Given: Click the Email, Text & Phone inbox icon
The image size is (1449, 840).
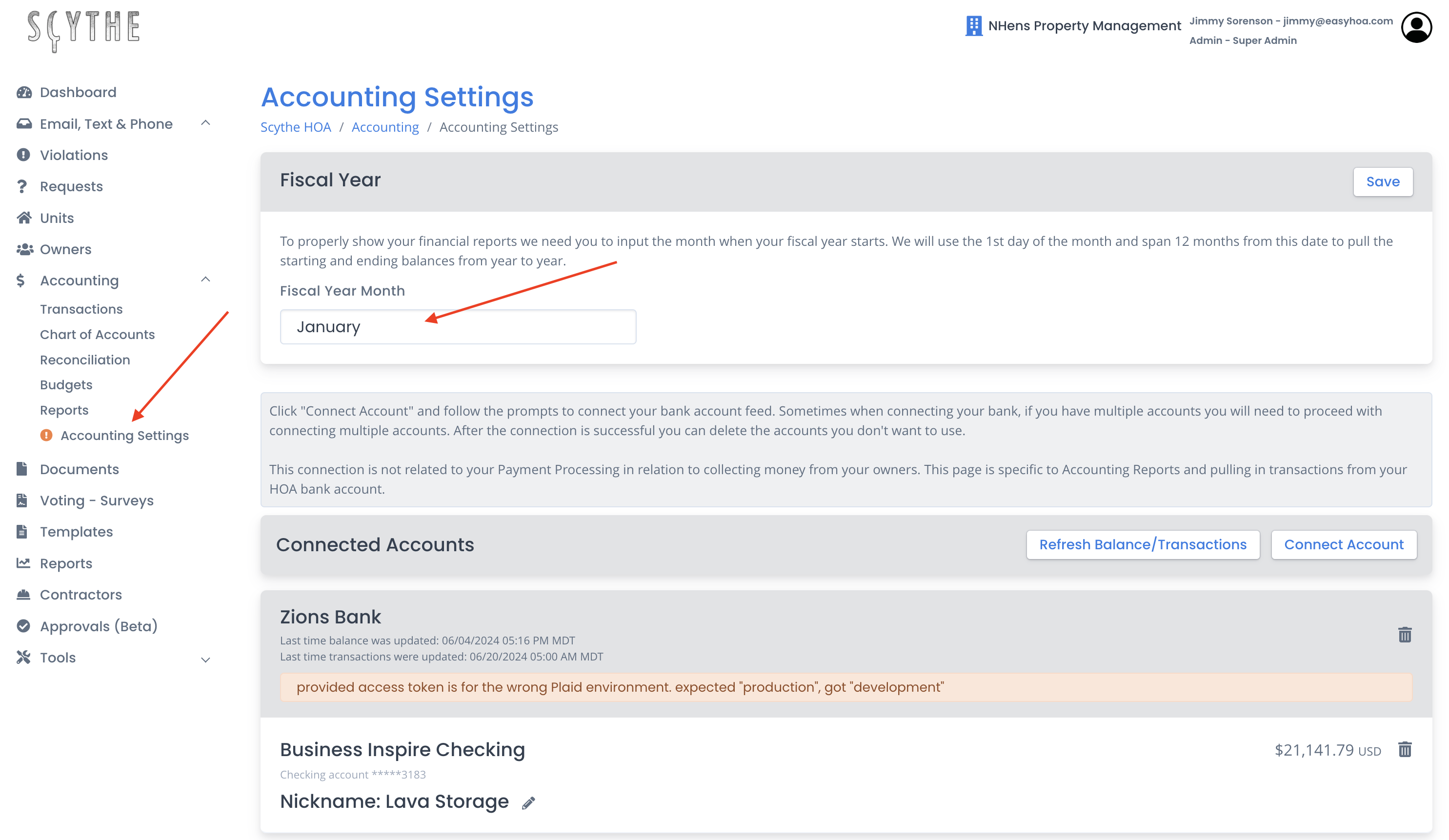Looking at the screenshot, I should [x=23, y=123].
